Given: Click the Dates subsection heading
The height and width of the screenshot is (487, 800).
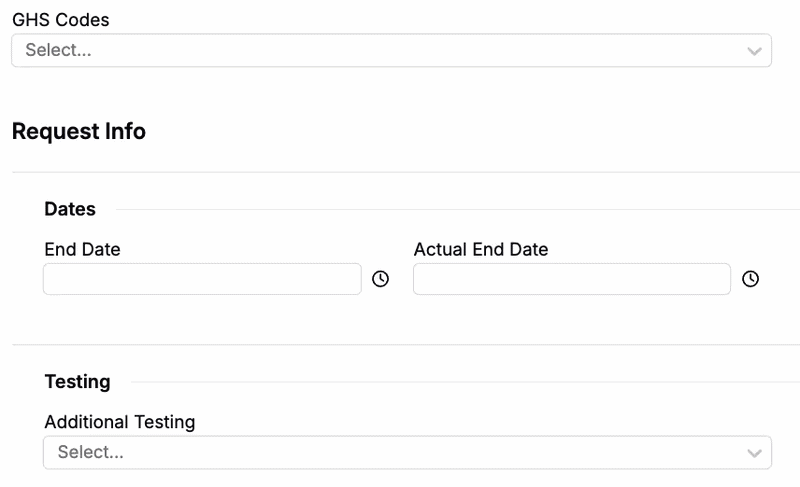Looking at the screenshot, I should pyautogui.click(x=70, y=209).
